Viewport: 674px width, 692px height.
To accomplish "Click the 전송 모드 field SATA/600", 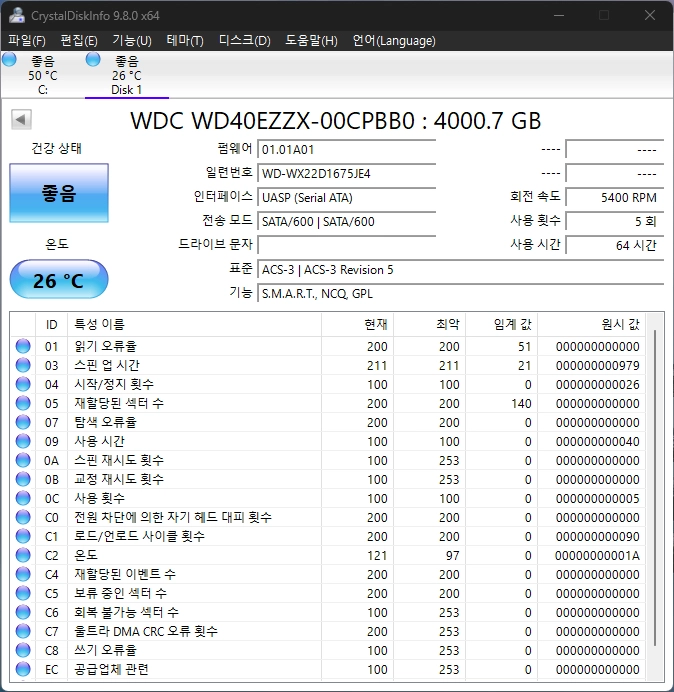I will (346, 221).
